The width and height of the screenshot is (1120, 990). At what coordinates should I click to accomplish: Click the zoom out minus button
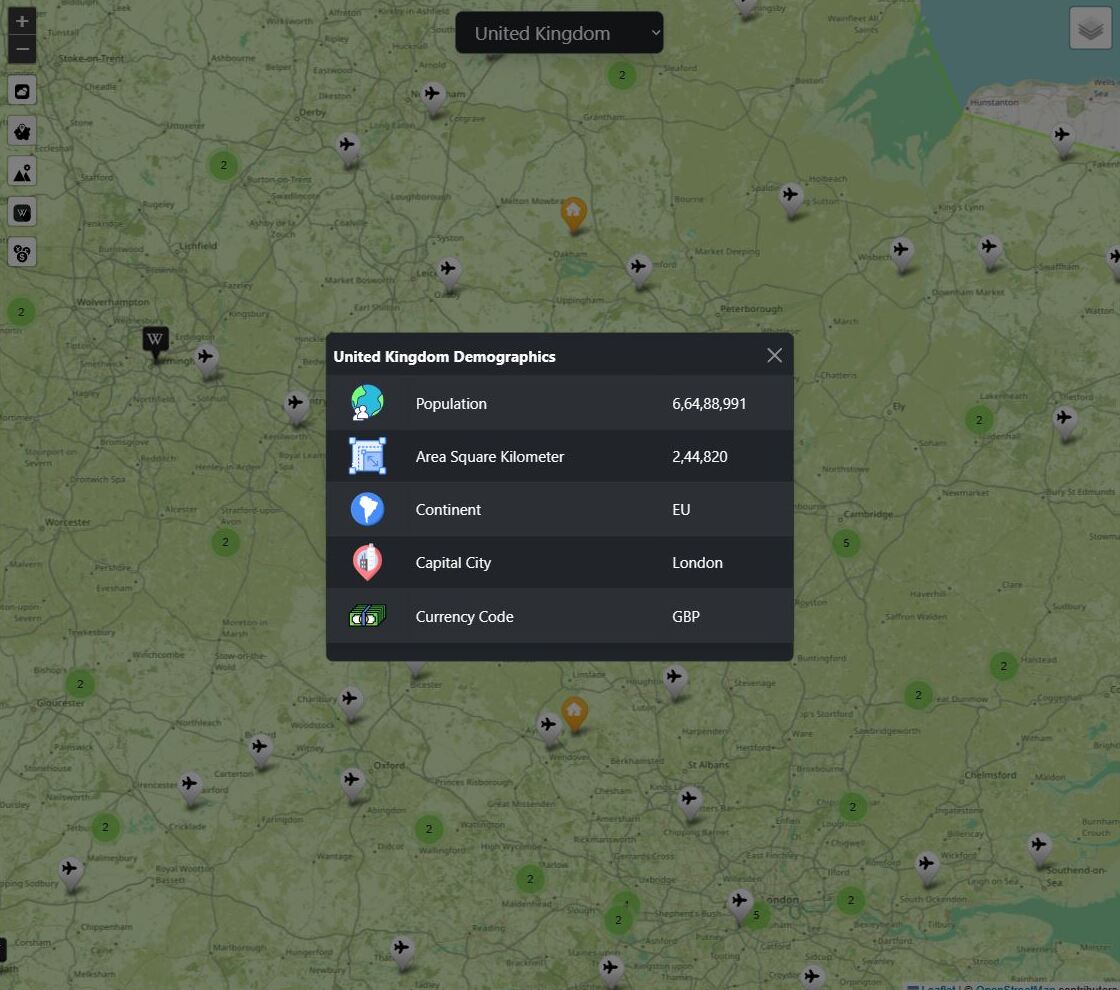(x=22, y=49)
